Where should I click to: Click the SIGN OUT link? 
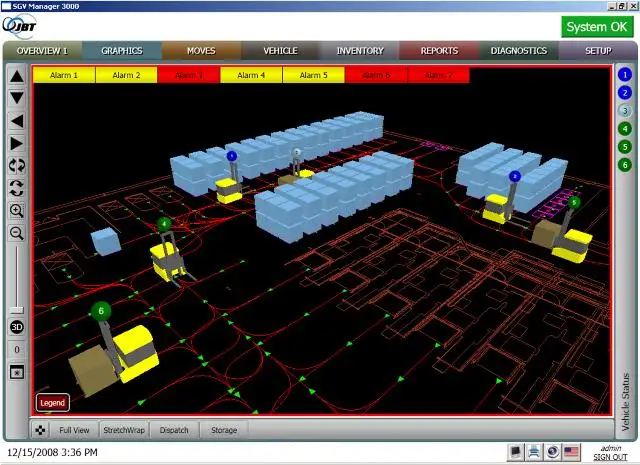click(611, 457)
